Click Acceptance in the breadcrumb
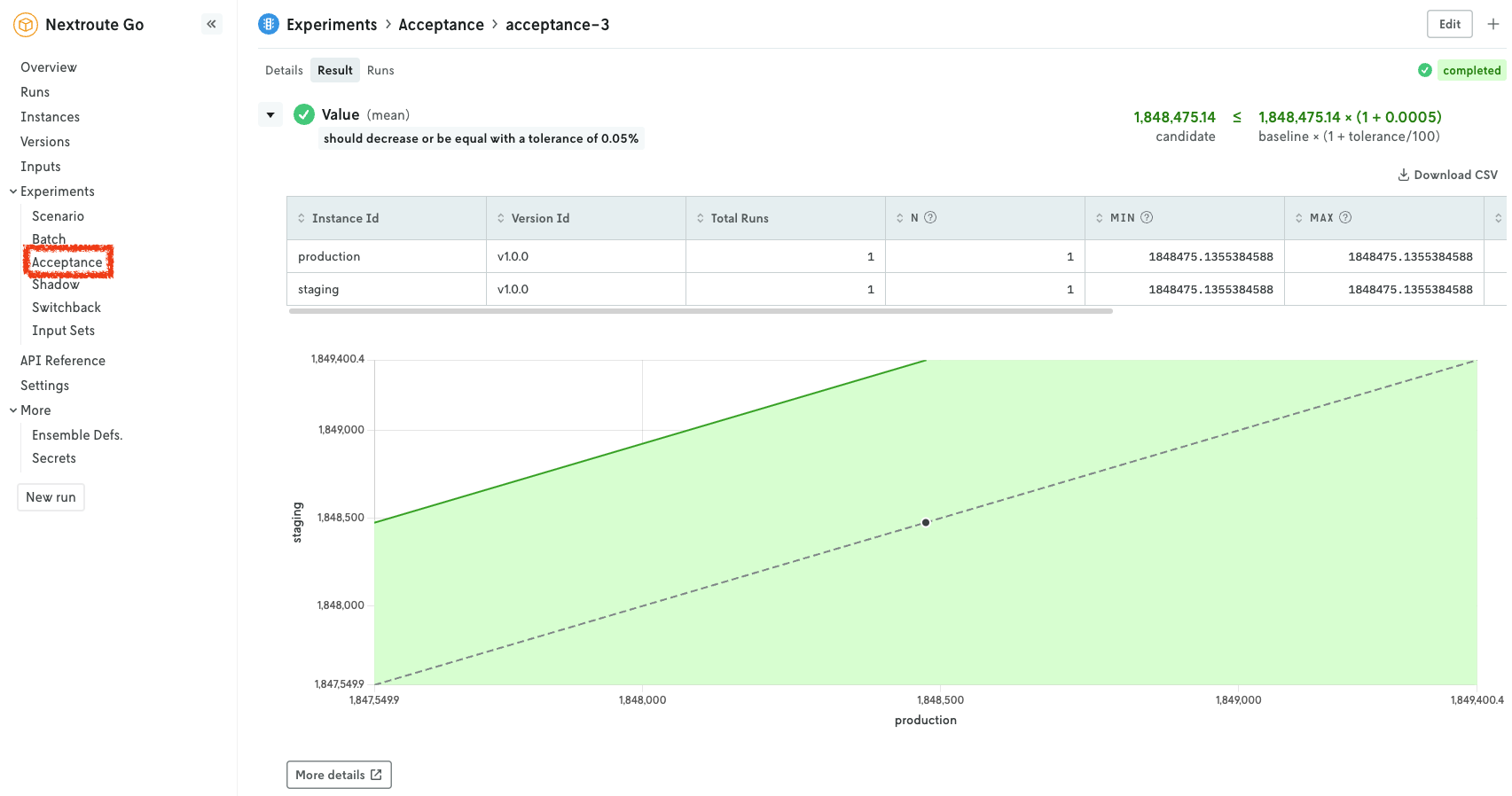Viewport: 1512px width, 796px height. pos(441,25)
